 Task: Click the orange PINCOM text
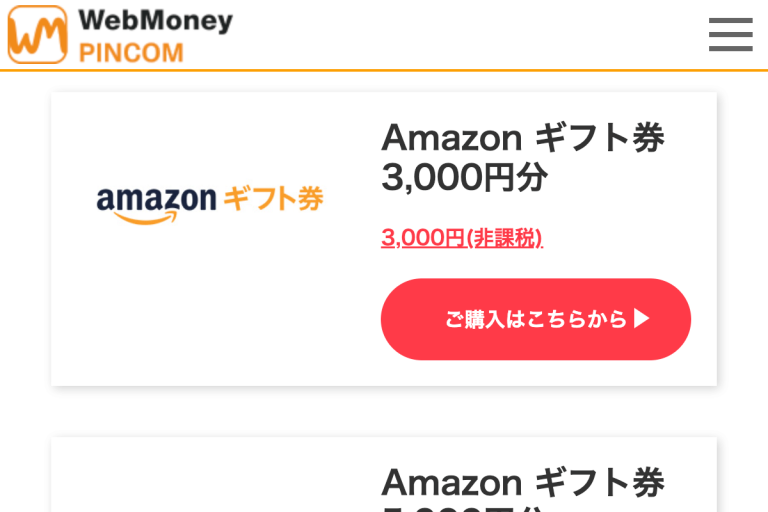[x=131, y=51]
